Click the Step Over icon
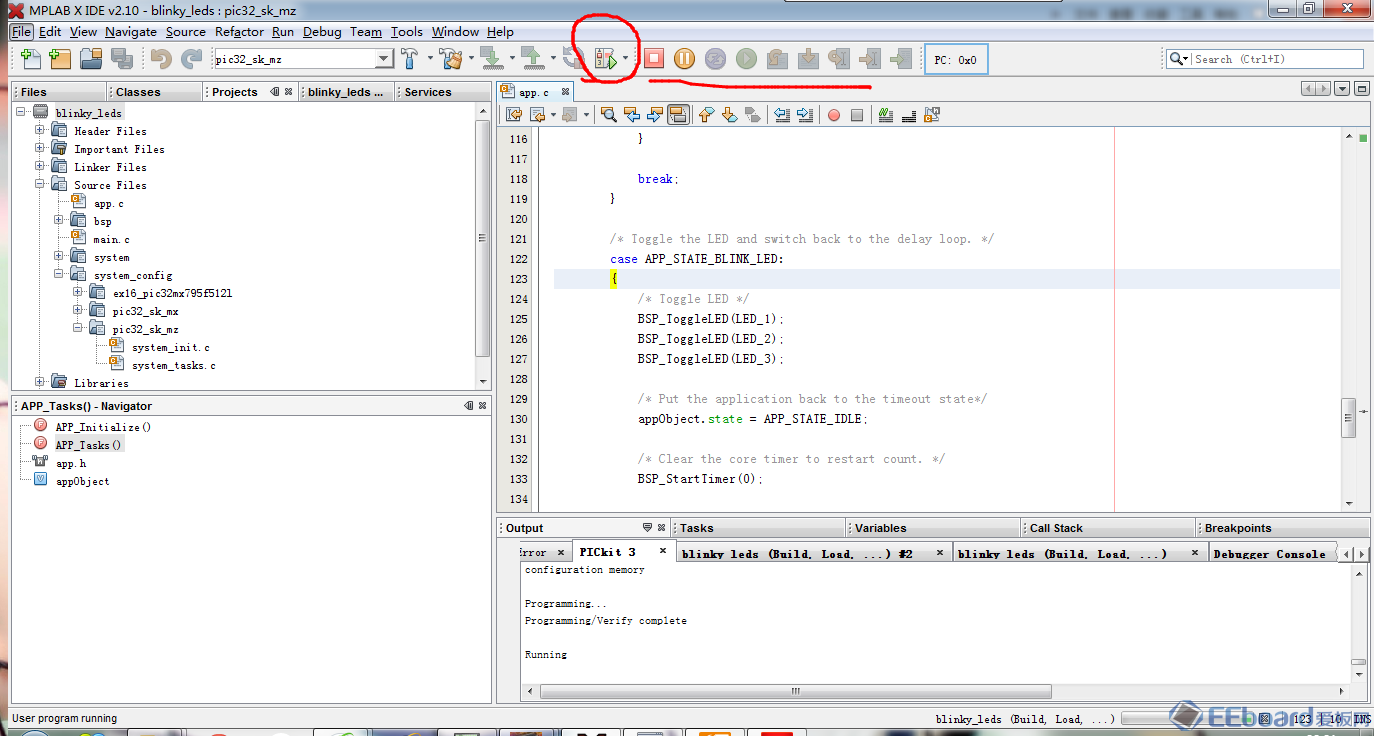The height and width of the screenshot is (736, 1374). pos(777,59)
